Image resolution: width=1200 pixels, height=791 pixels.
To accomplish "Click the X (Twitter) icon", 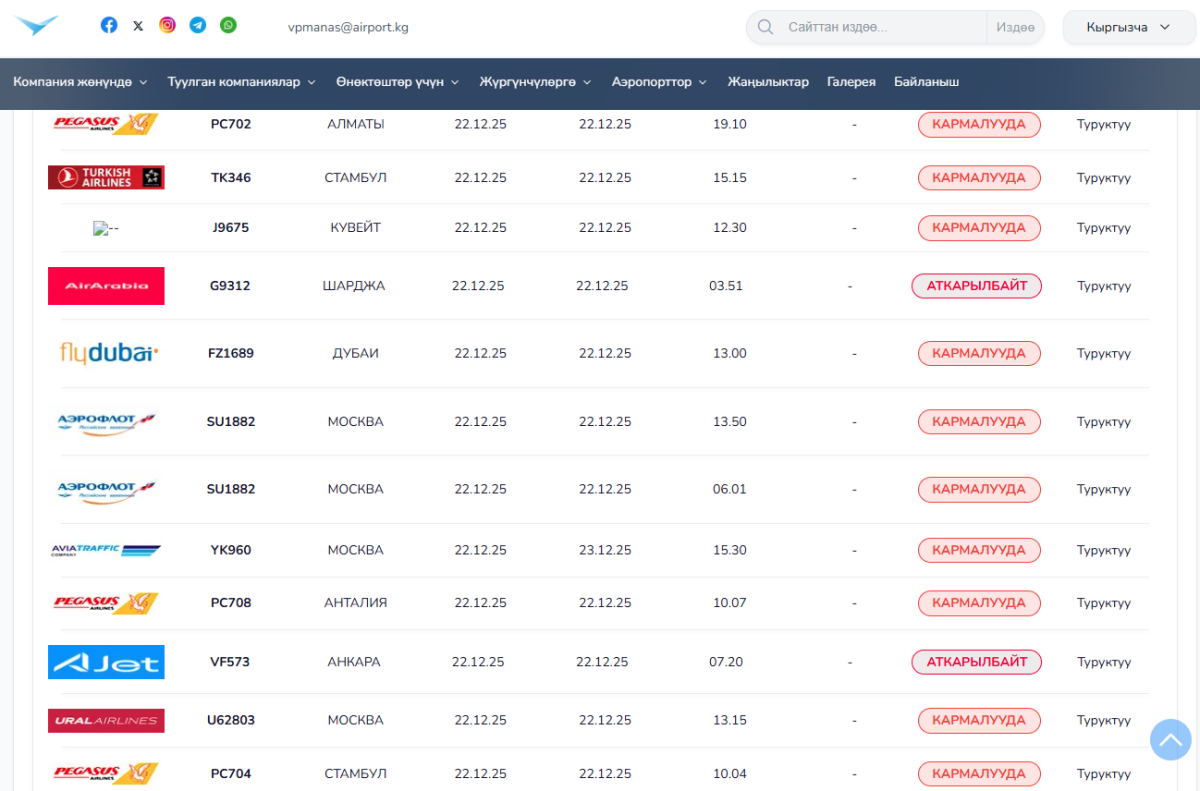I will (x=138, y=26).
